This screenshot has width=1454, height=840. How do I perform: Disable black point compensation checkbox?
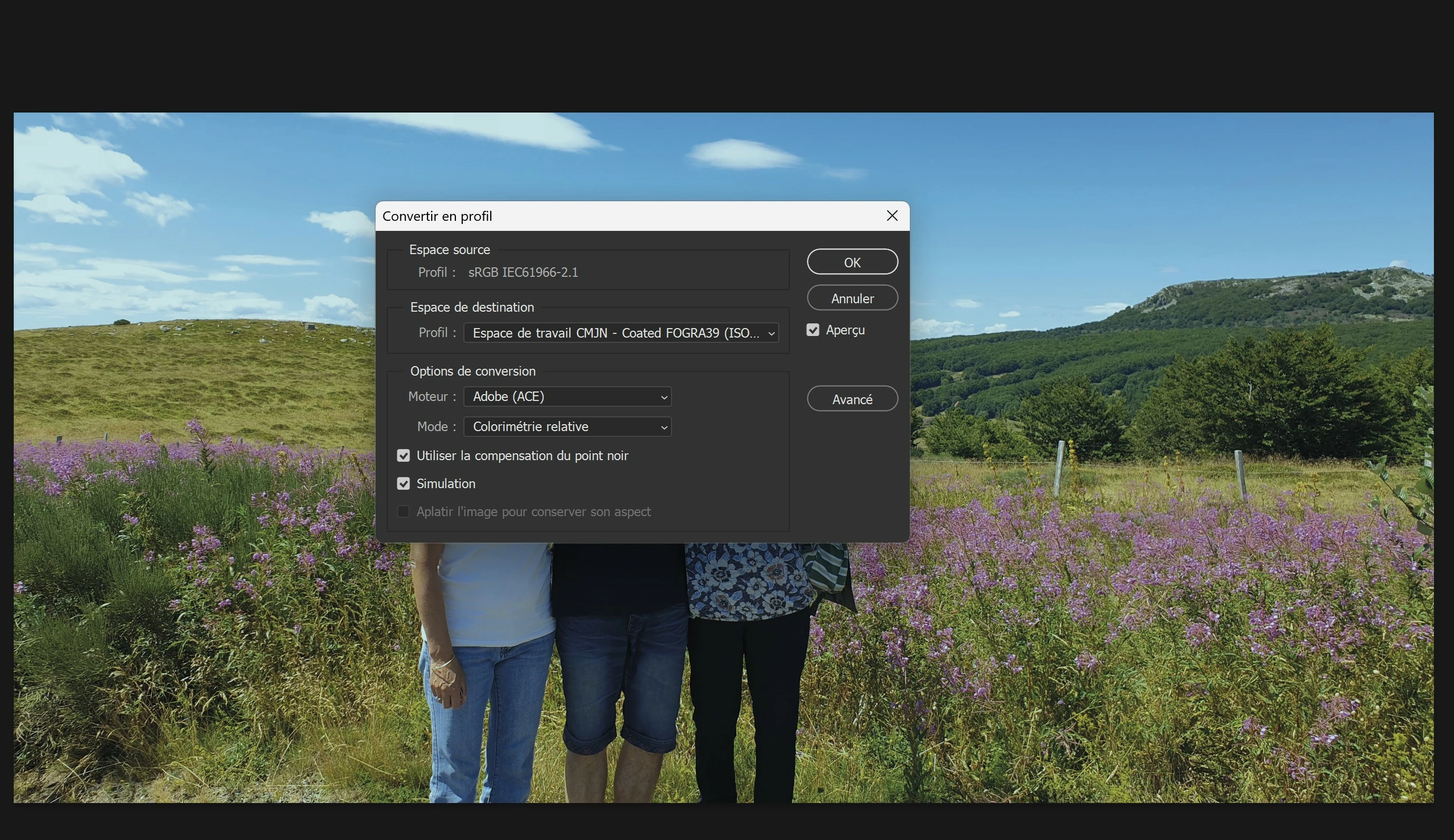tap(403, 456)
